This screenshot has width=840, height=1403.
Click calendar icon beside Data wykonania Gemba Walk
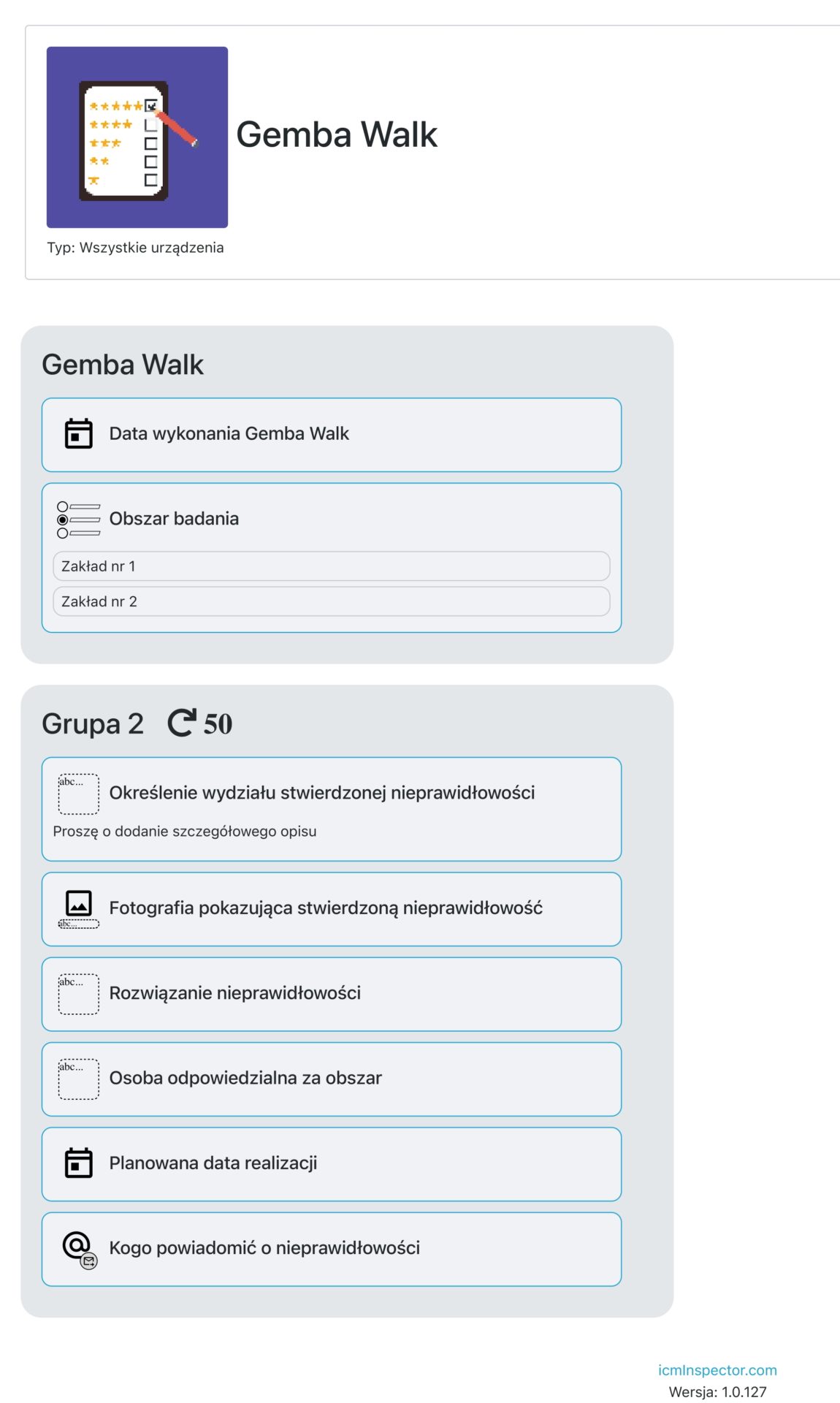coord(79,433)
